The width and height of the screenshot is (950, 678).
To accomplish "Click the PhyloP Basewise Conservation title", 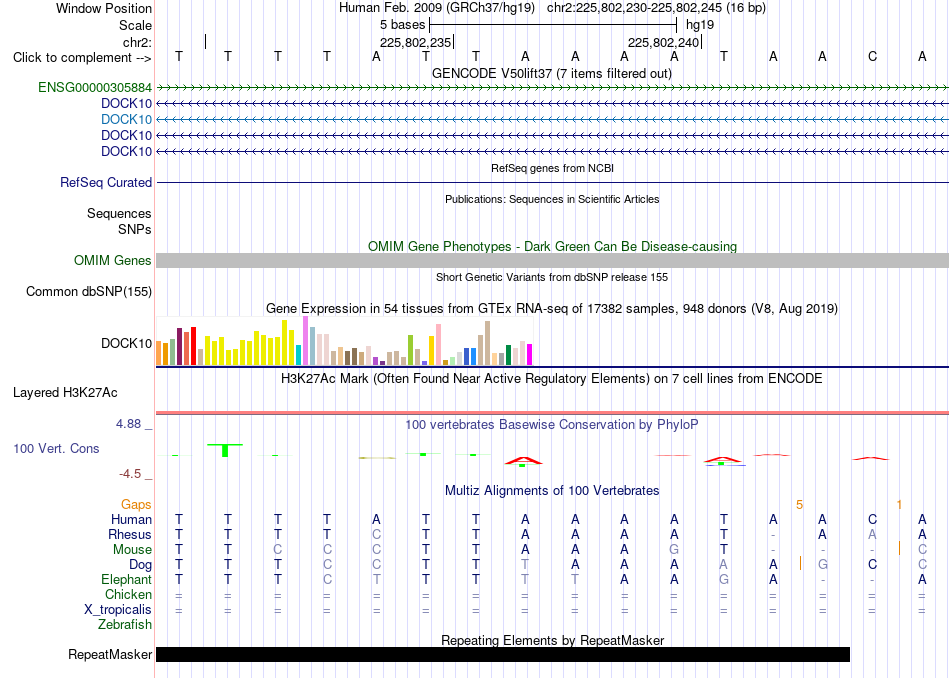I will click(x=552, y=425).
